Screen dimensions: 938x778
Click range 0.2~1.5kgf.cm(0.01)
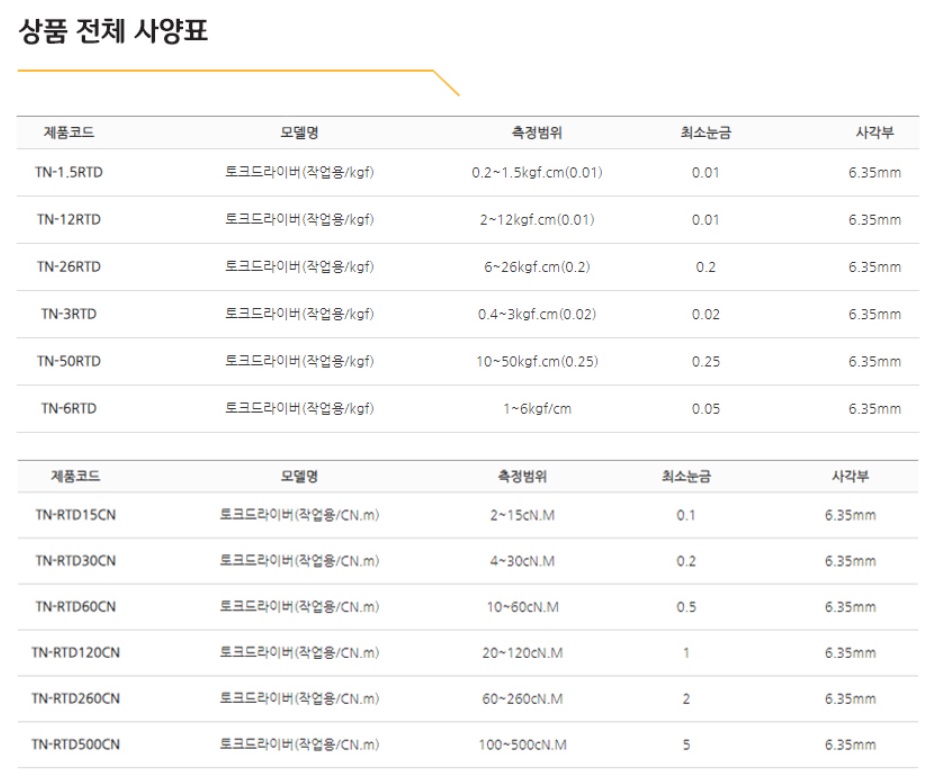coord(537,173)
